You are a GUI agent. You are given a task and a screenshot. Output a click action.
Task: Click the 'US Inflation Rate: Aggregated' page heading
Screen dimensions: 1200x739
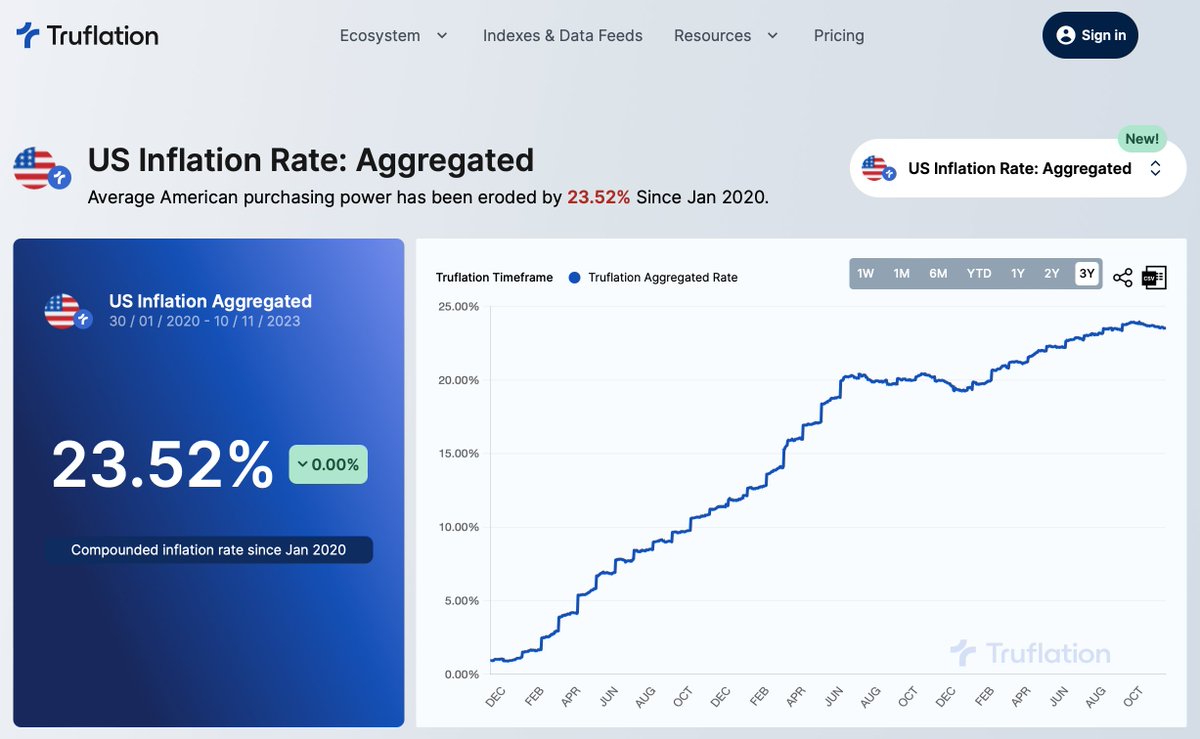[311, 160]
